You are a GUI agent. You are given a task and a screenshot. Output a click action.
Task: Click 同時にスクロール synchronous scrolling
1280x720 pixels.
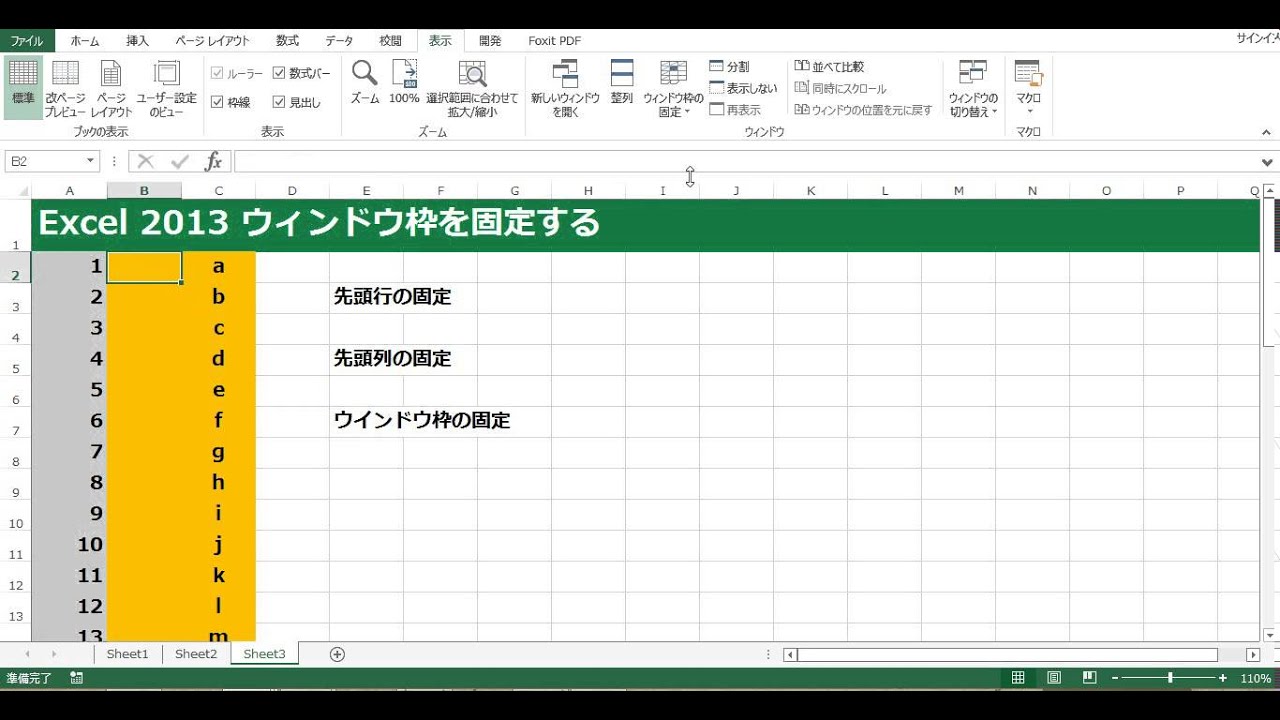840,88
